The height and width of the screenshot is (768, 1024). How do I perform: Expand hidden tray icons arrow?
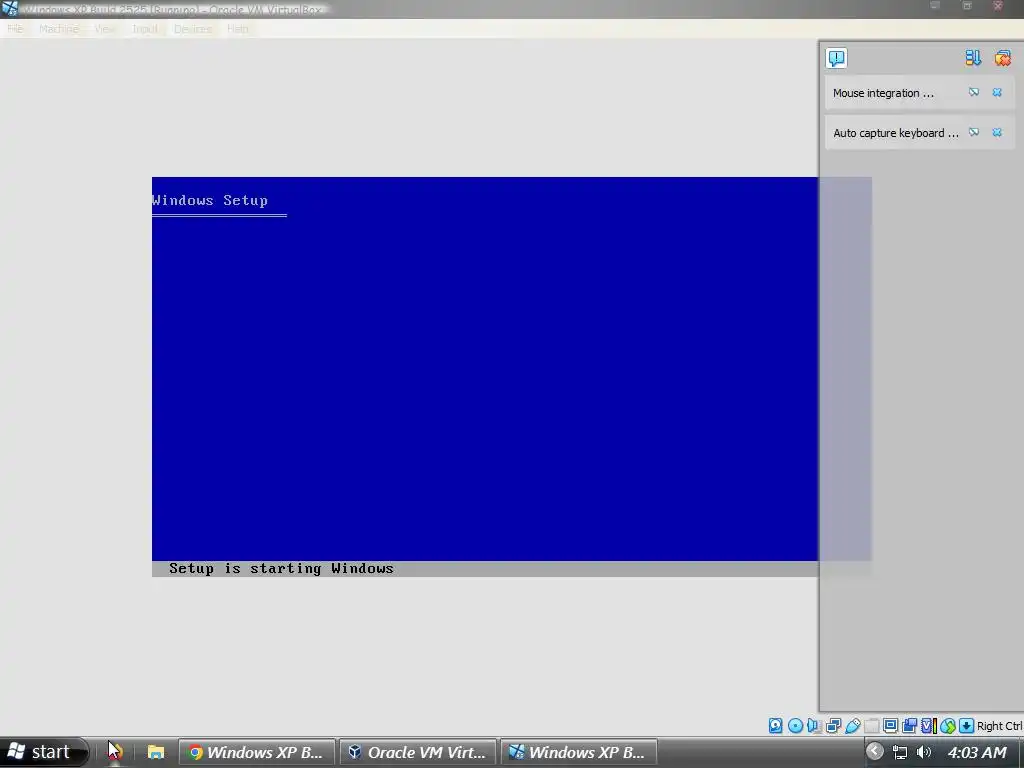coord(875,752)
